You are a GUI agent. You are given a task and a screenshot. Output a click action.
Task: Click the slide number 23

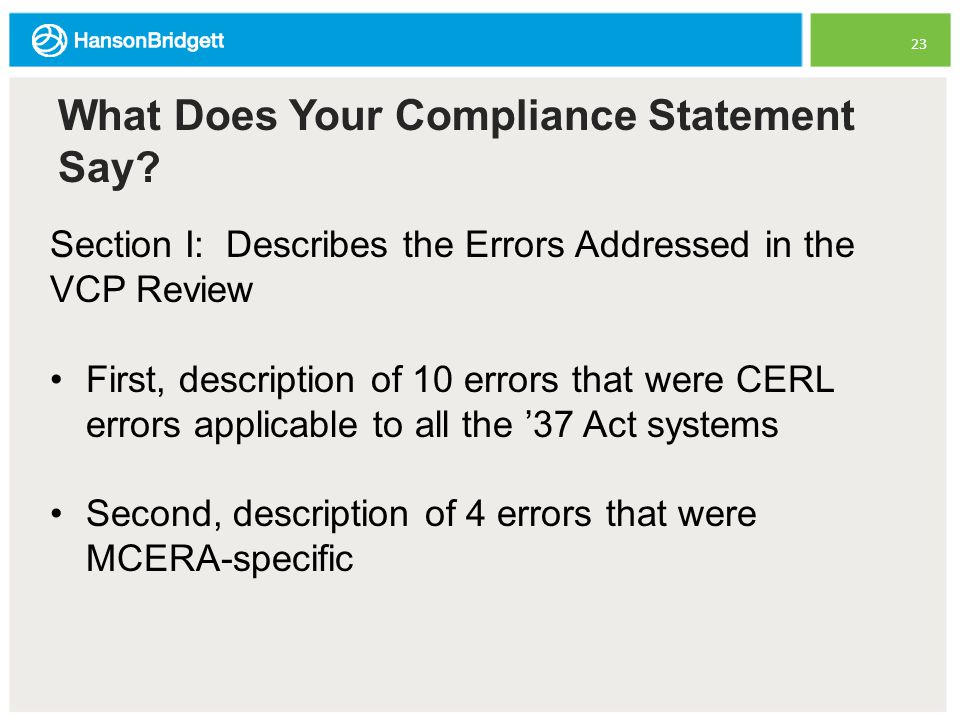pos(918,44)
